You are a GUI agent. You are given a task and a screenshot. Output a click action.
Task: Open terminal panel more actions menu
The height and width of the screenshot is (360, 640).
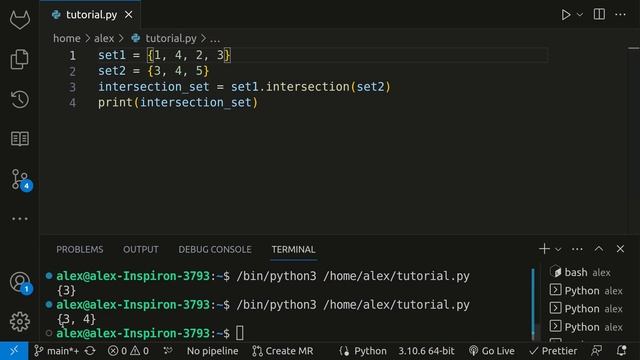click(577, 249)
